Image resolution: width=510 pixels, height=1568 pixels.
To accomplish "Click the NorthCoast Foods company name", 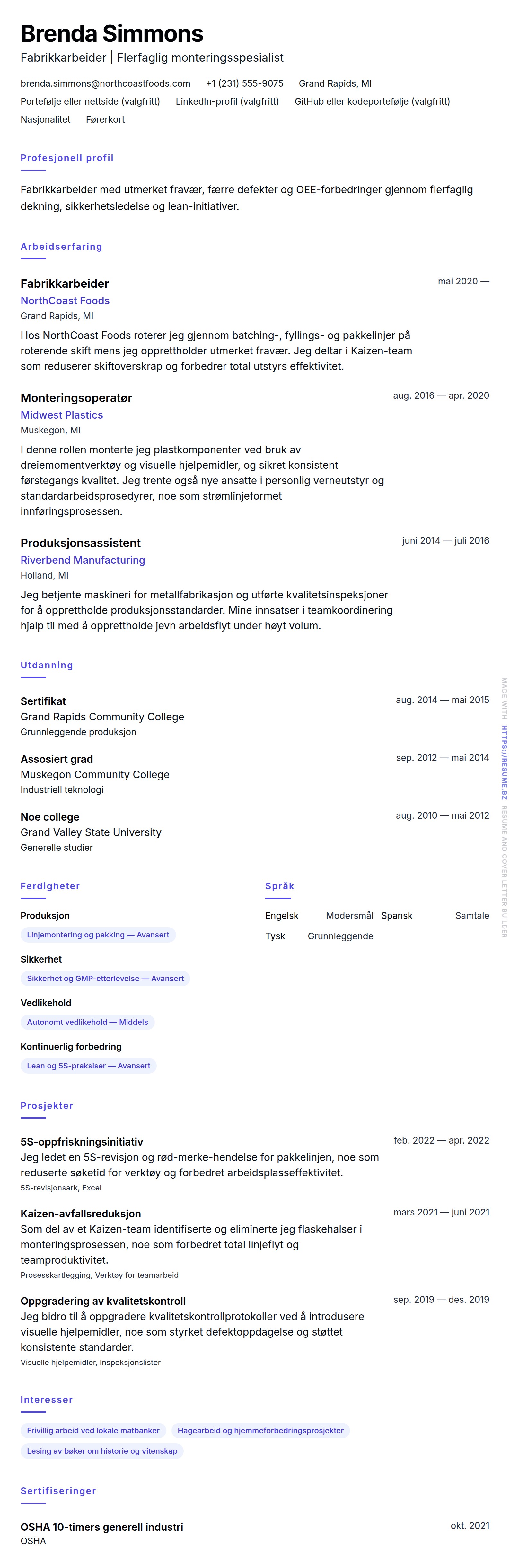I will (65, 301).
